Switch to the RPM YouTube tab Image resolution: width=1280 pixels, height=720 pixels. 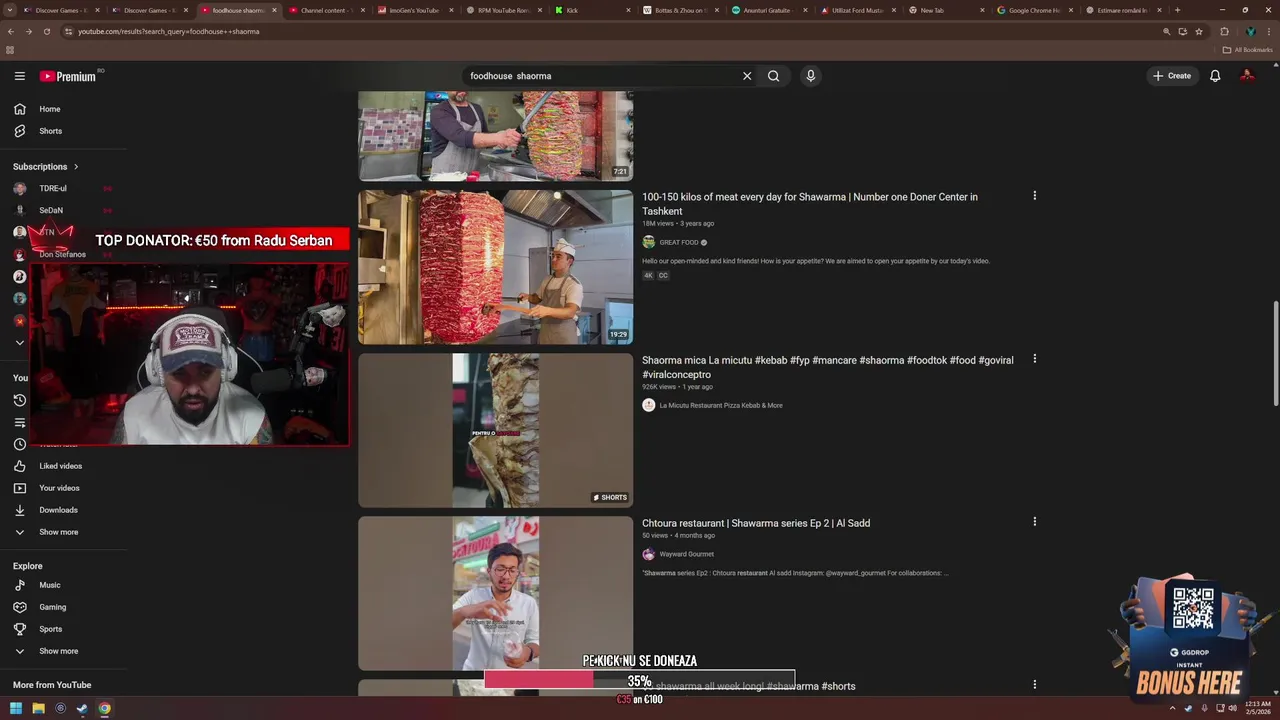[503, 10]
